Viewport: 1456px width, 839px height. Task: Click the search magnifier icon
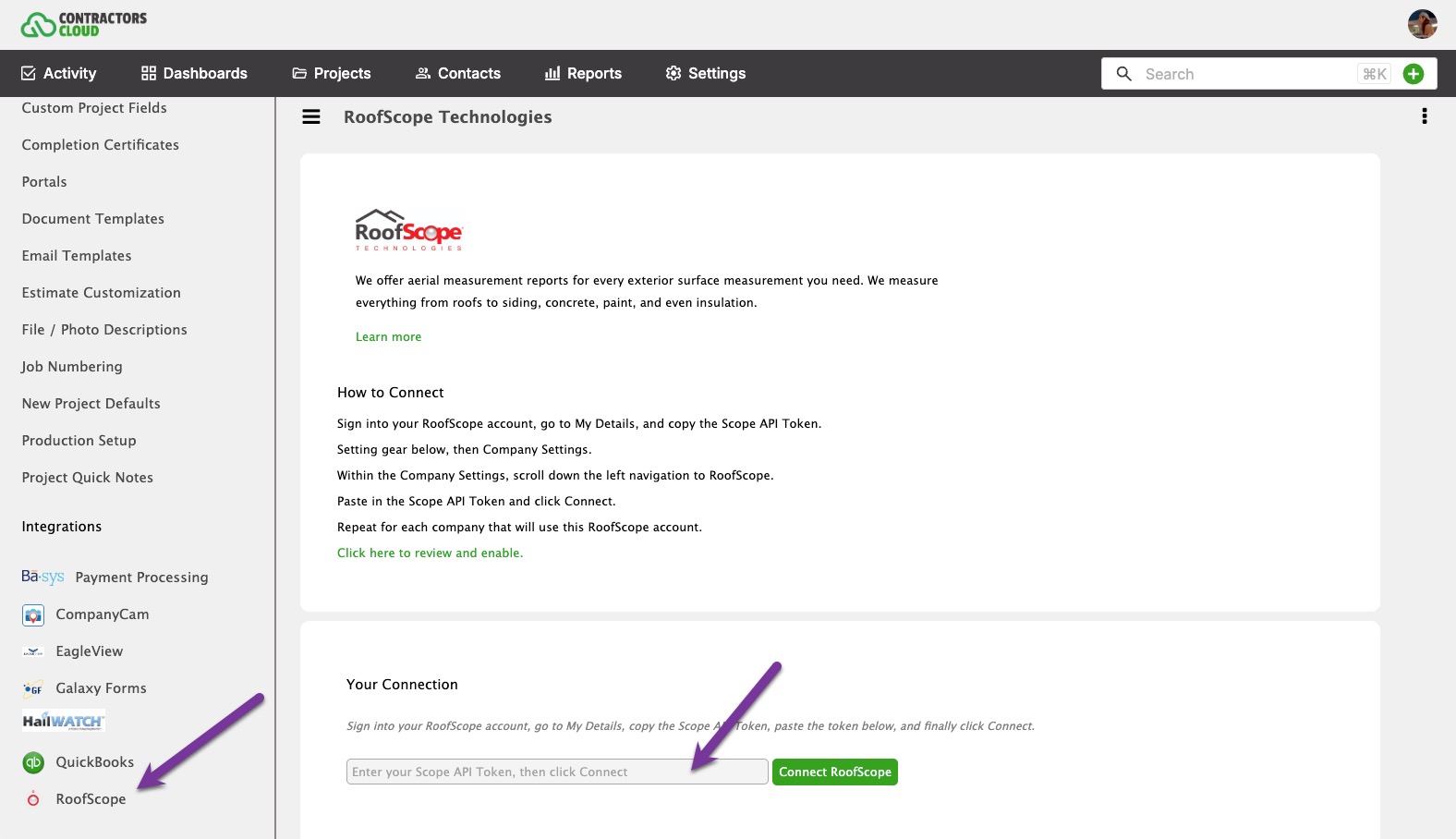pos(1123,74)
